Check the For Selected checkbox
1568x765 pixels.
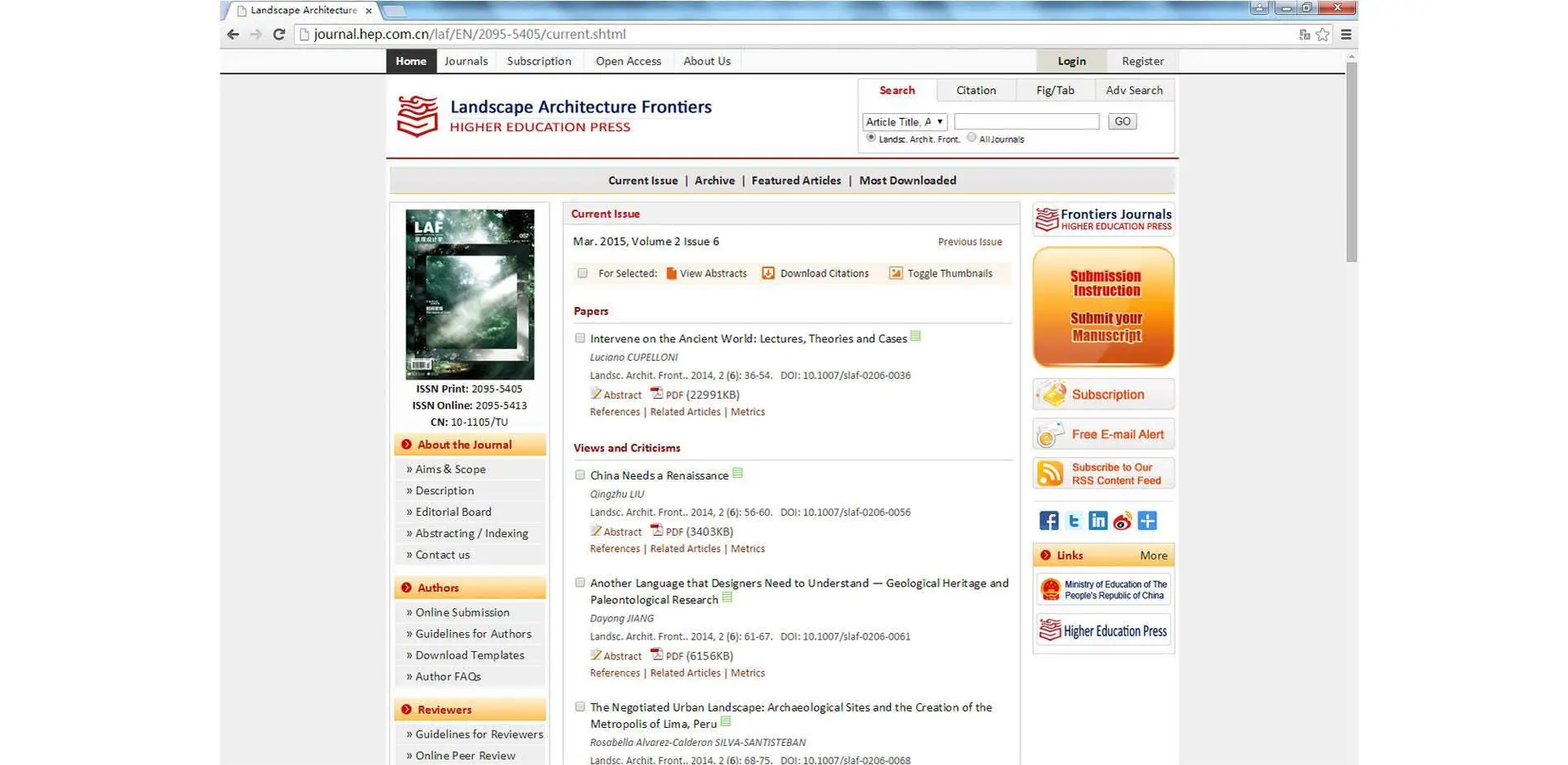pyautogui.click(x=583, y=273)
